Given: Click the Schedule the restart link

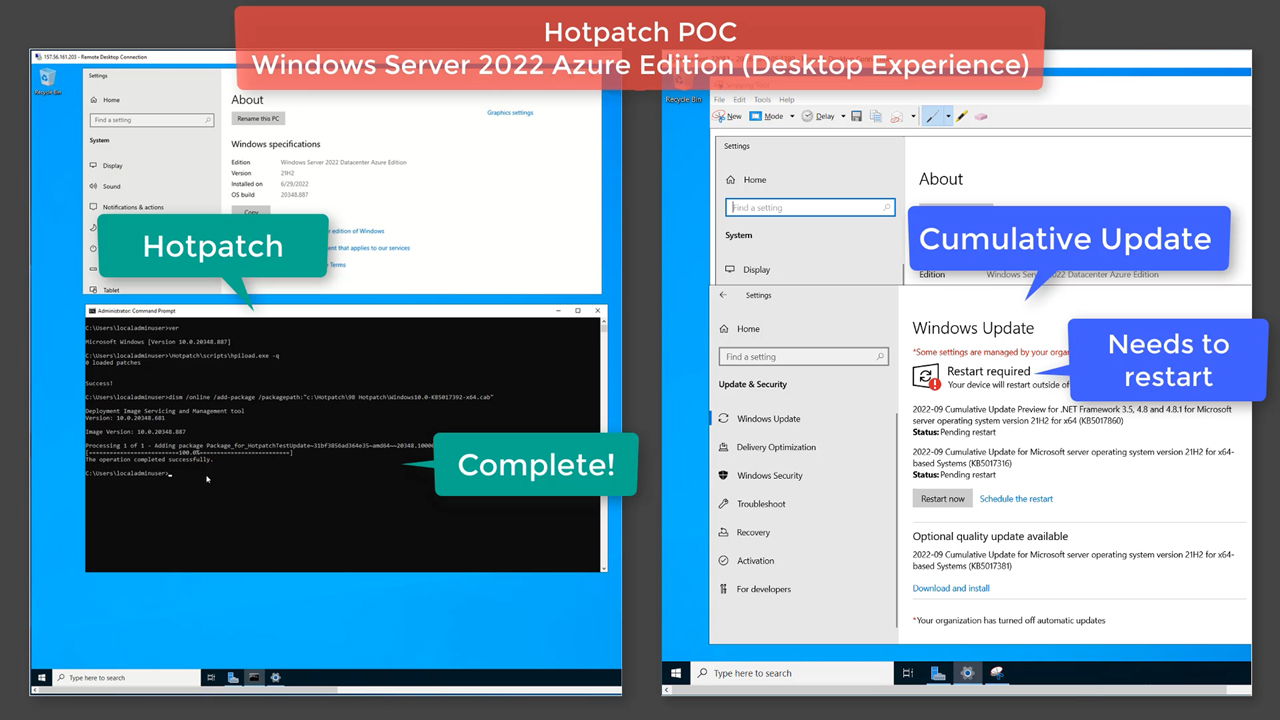Looking at the screenshot, I should pyautogui.click(x=1016, y=498).
